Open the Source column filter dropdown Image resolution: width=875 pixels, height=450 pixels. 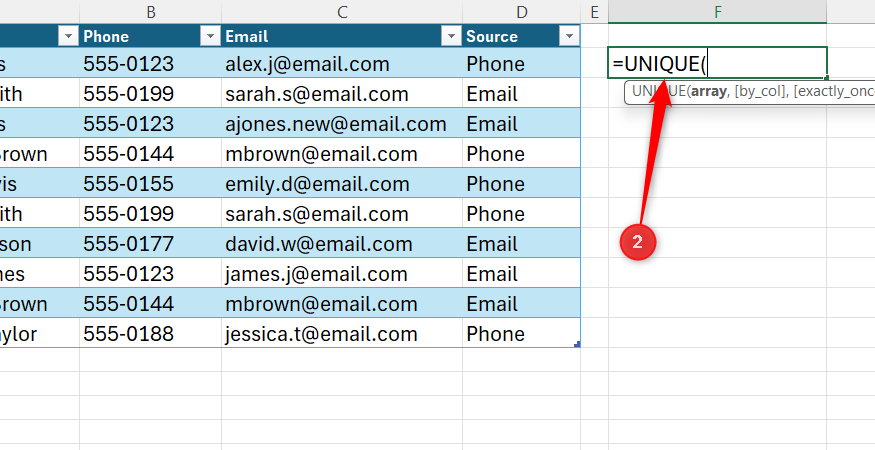pyautogui.click(x=569, y=36)
